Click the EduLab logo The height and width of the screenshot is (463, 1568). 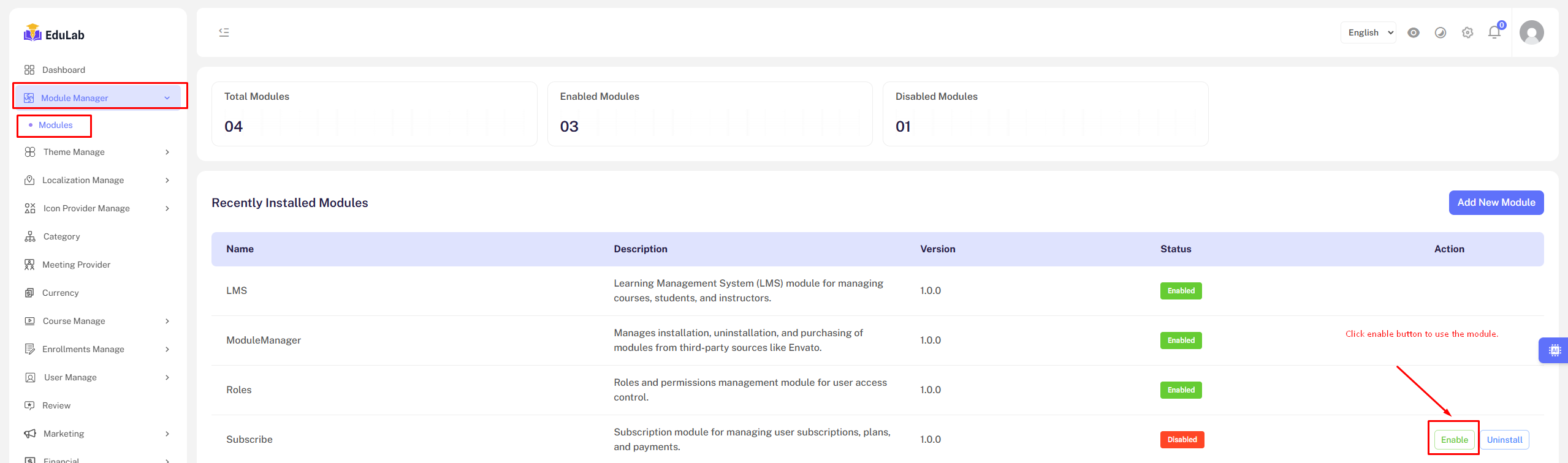tap(54, 34)
